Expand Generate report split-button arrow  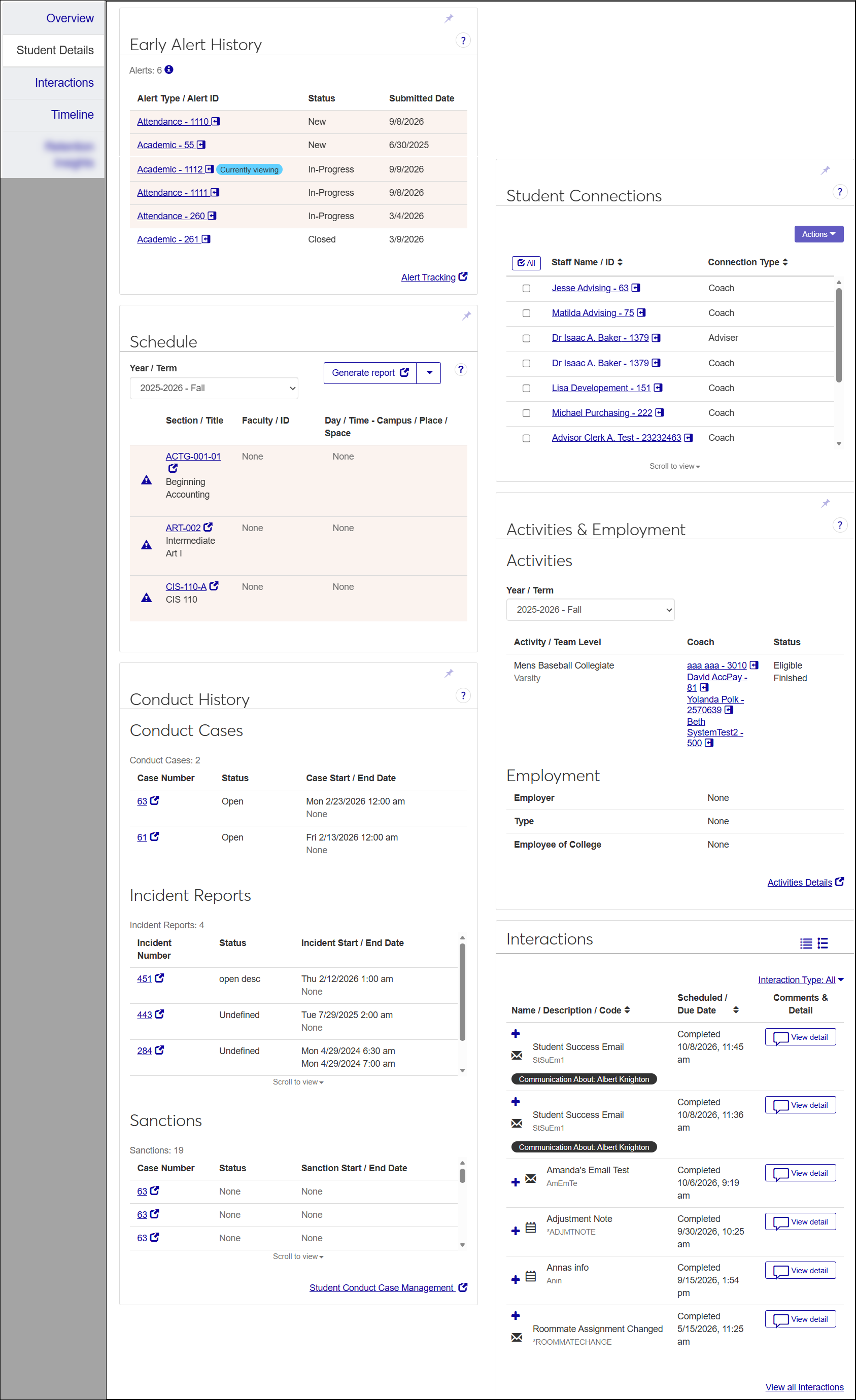pyautogui.click(x=429, y=373)
